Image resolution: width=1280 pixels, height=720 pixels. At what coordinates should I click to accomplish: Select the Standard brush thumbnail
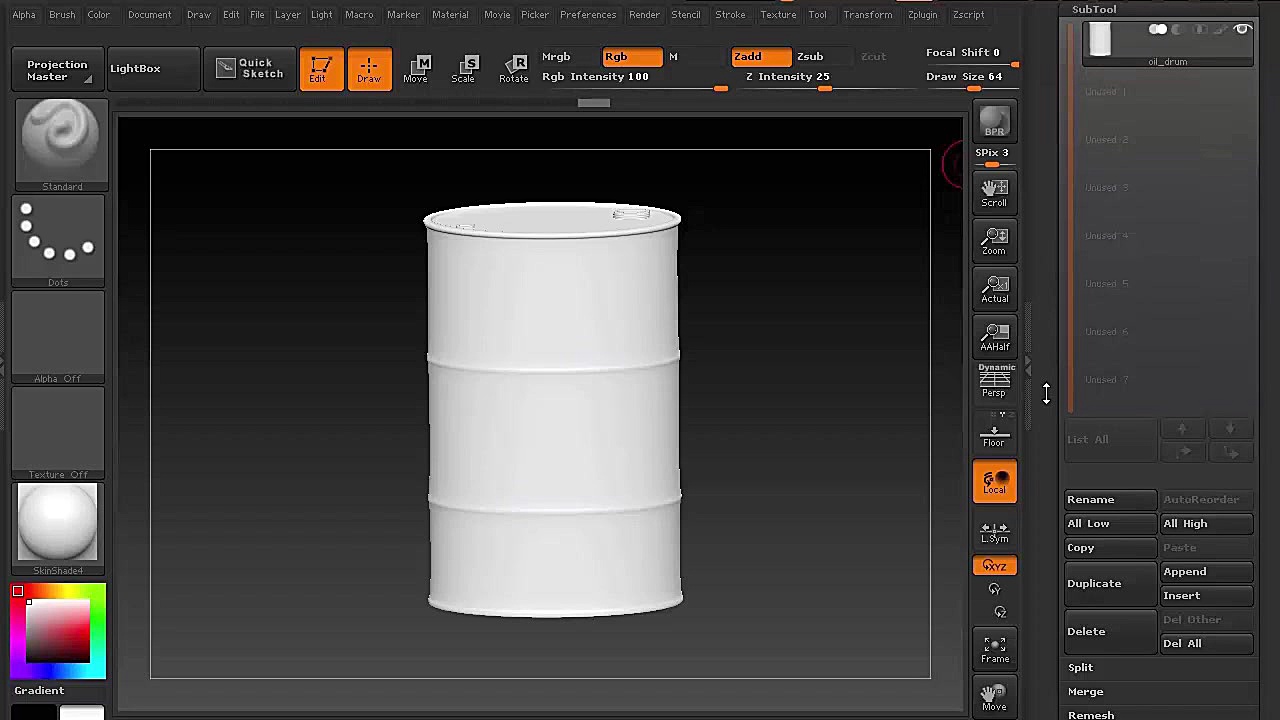[x=61, y=137]
